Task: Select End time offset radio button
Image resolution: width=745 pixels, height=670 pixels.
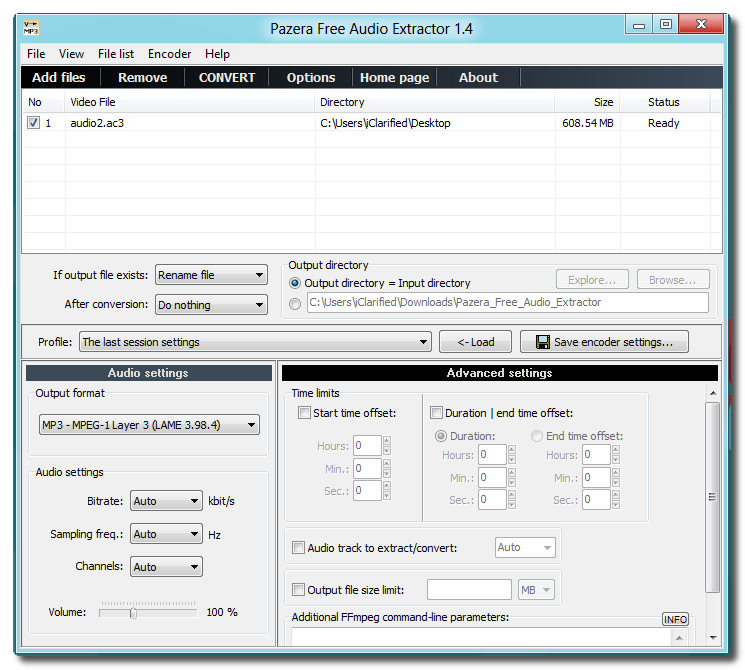Action: (536, 436)
